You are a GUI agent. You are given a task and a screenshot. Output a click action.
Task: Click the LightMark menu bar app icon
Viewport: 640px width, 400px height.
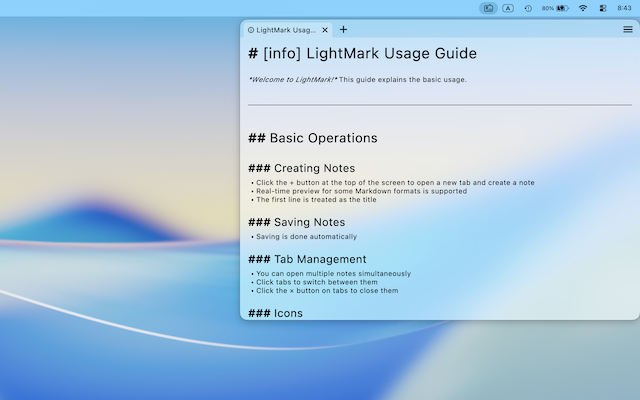[x=488, y=8]
